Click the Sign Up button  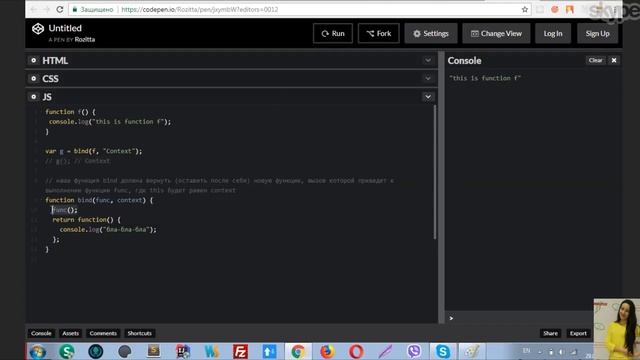tap(597, 33)
